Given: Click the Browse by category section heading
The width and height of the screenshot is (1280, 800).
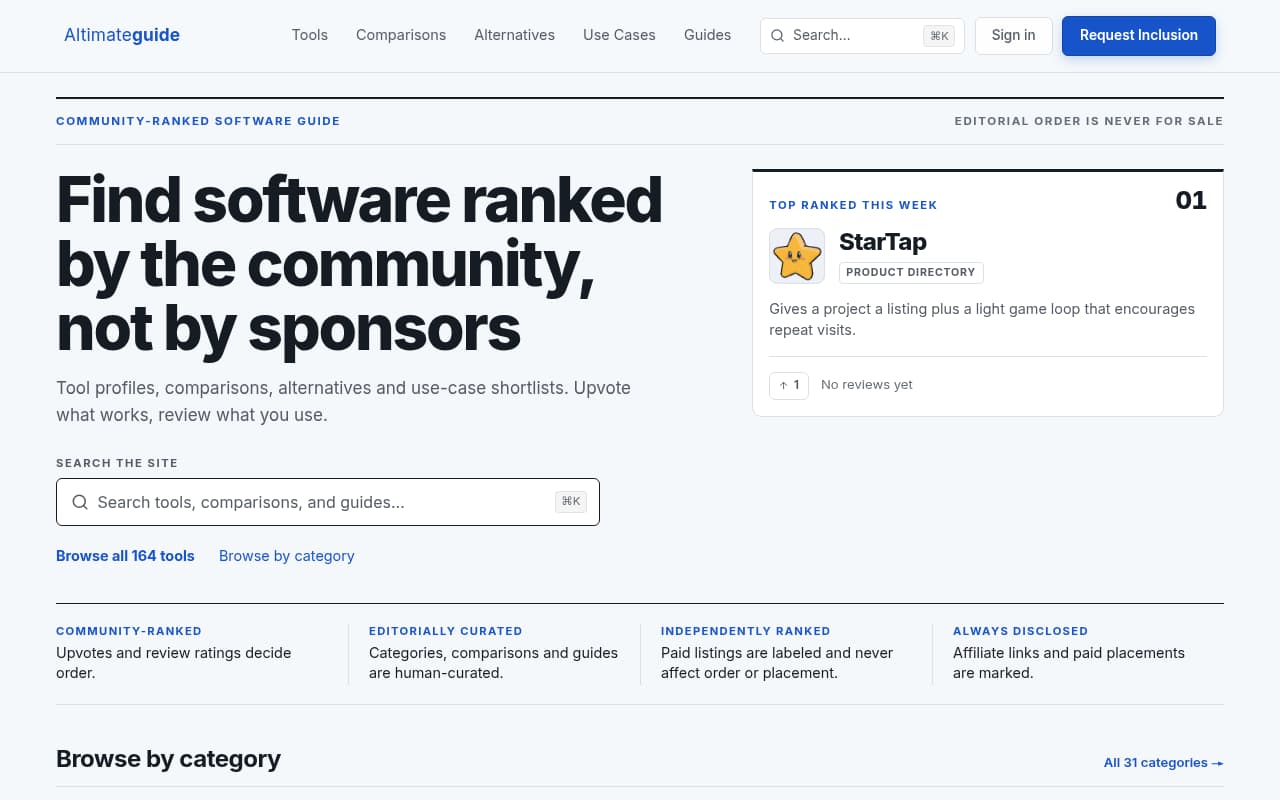Looking at the screenshot, I should [168, 759].
